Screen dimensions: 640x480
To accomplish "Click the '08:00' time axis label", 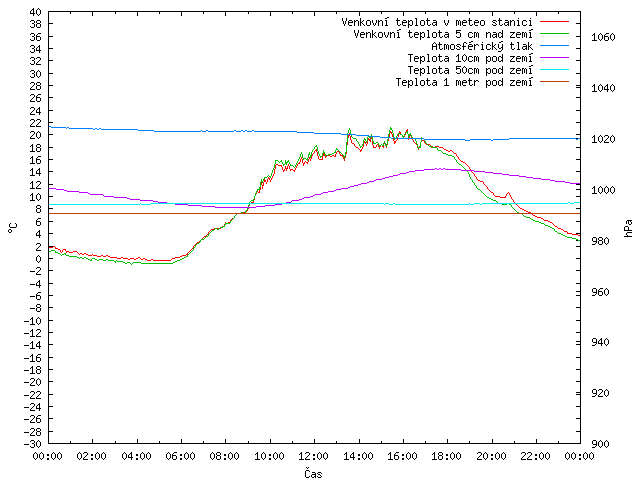I will coord(225,456).
